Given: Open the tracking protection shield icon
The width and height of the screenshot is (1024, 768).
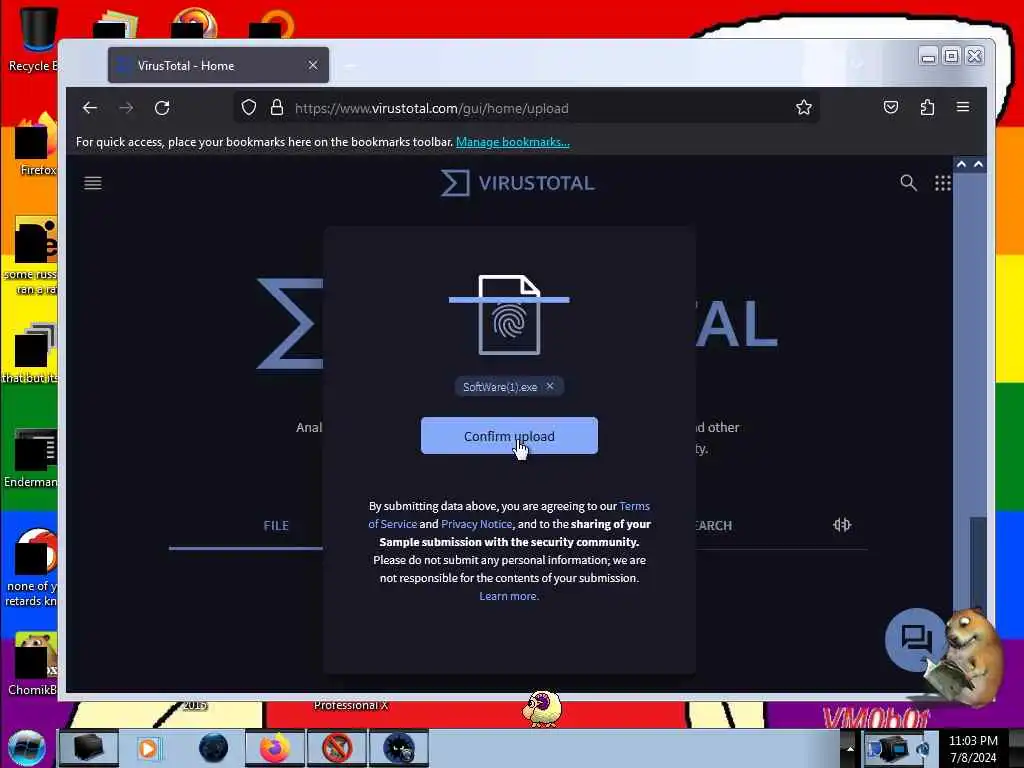Looking at the screenshot, I should click(249, 108).
